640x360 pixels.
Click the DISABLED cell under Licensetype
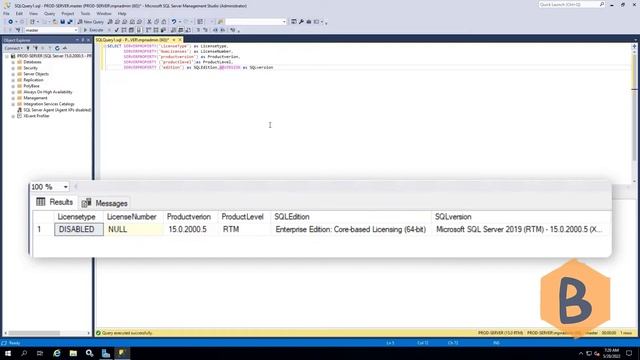click(79, 229)
